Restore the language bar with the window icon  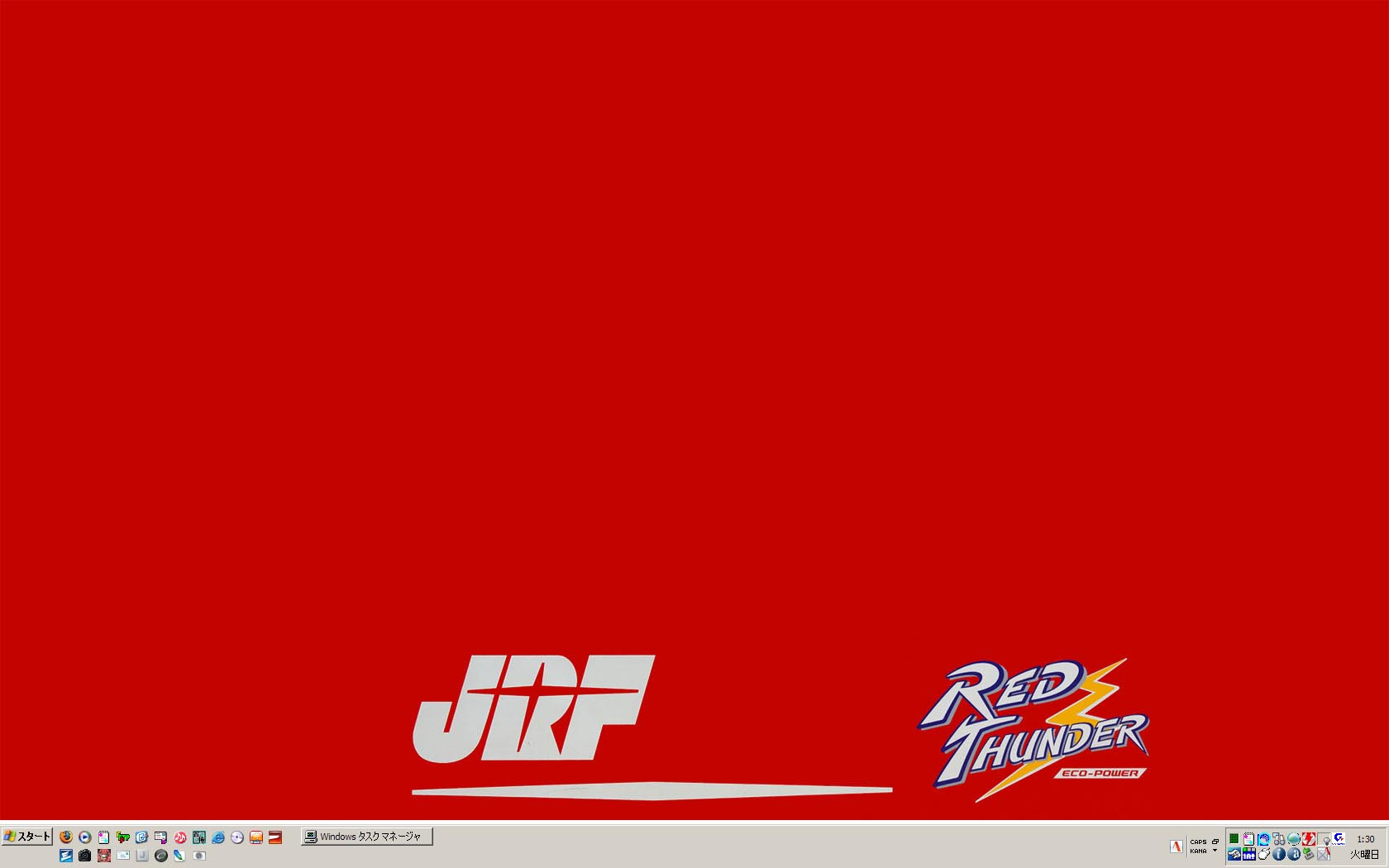pyautogui.click(x=1215, y=842)
